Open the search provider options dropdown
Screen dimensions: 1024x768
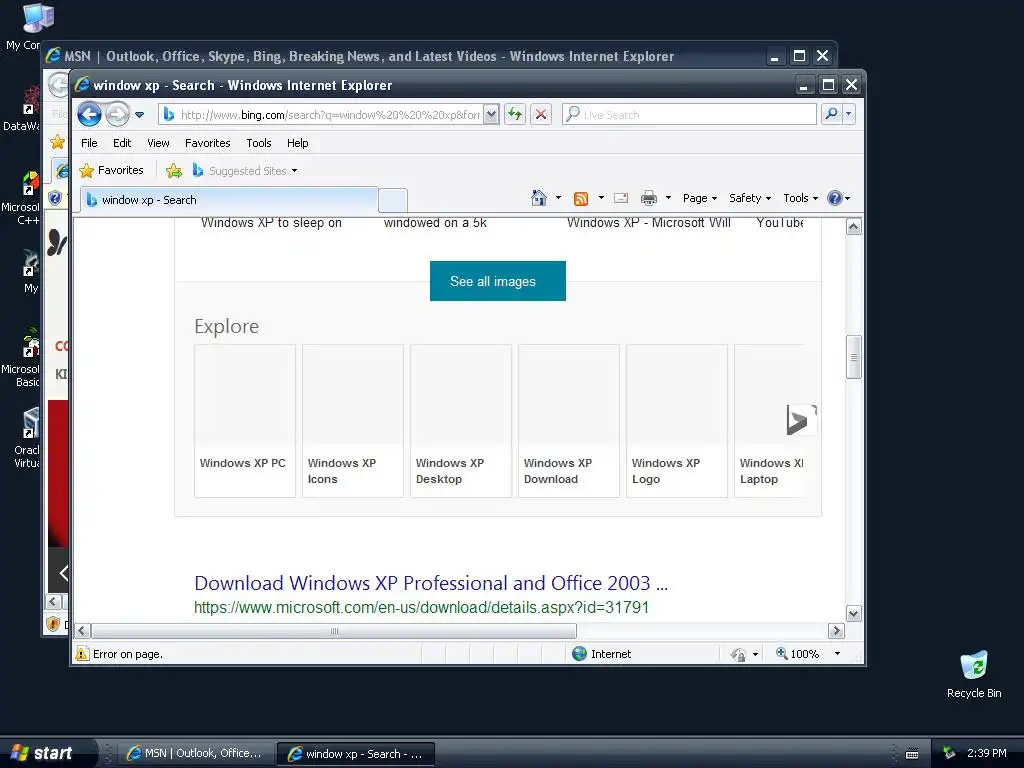[x=848, y=114]
